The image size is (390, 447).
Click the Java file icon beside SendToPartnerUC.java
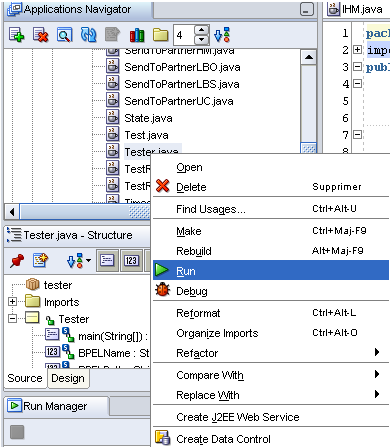tap(113, 100)
